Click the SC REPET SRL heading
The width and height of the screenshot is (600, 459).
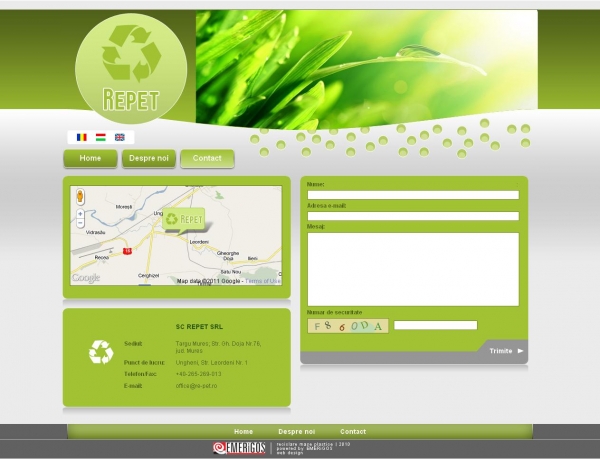(x=199, y=327)
